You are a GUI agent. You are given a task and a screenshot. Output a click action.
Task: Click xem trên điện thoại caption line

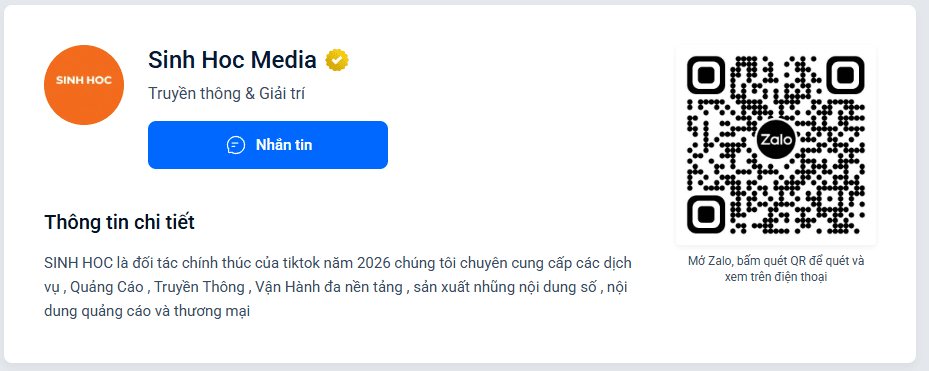pyautogui.click(x=776, y=277)
